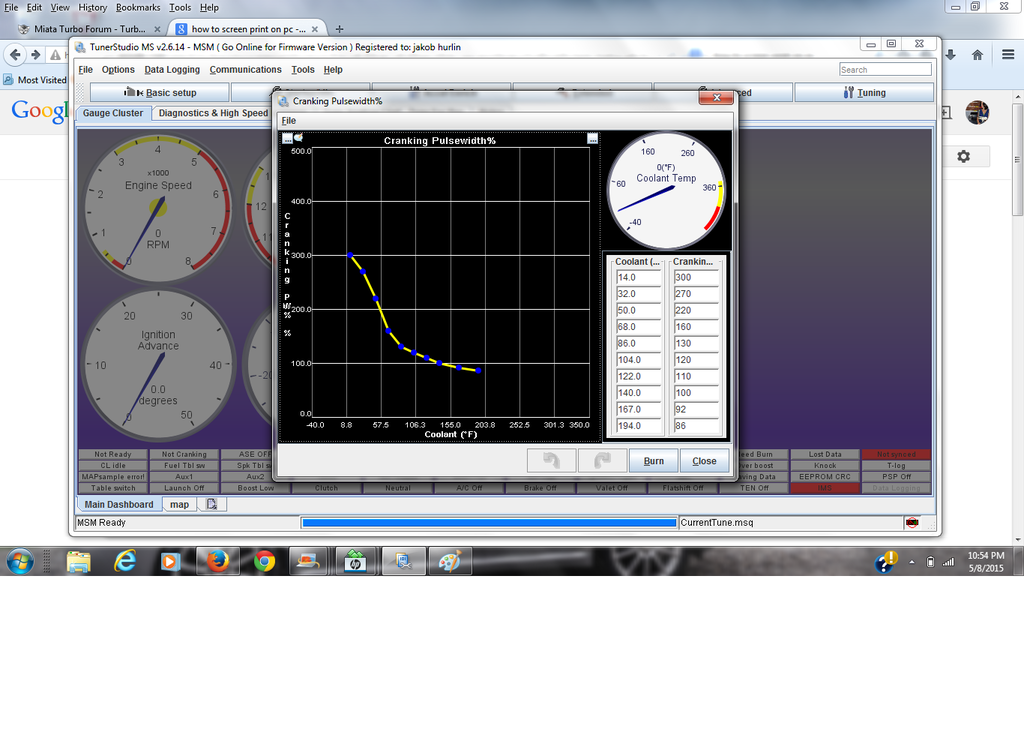Click the new dashboard tab icon beside map
Viewport: 1024px width, 750px height.
[212, 505]
